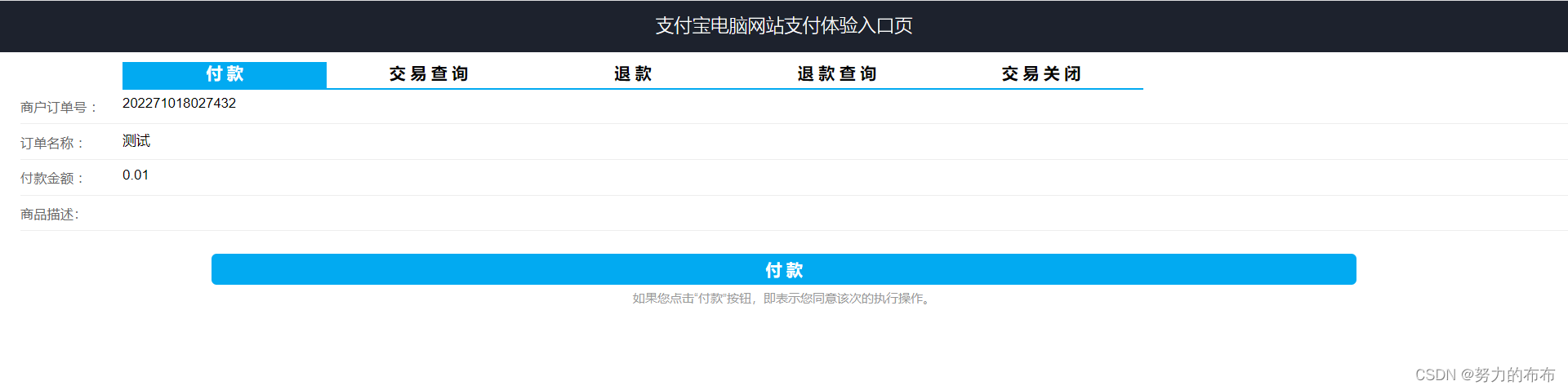Switch to the 交易关闭 tab
1568x390 pixels.
pos(1041,74)
